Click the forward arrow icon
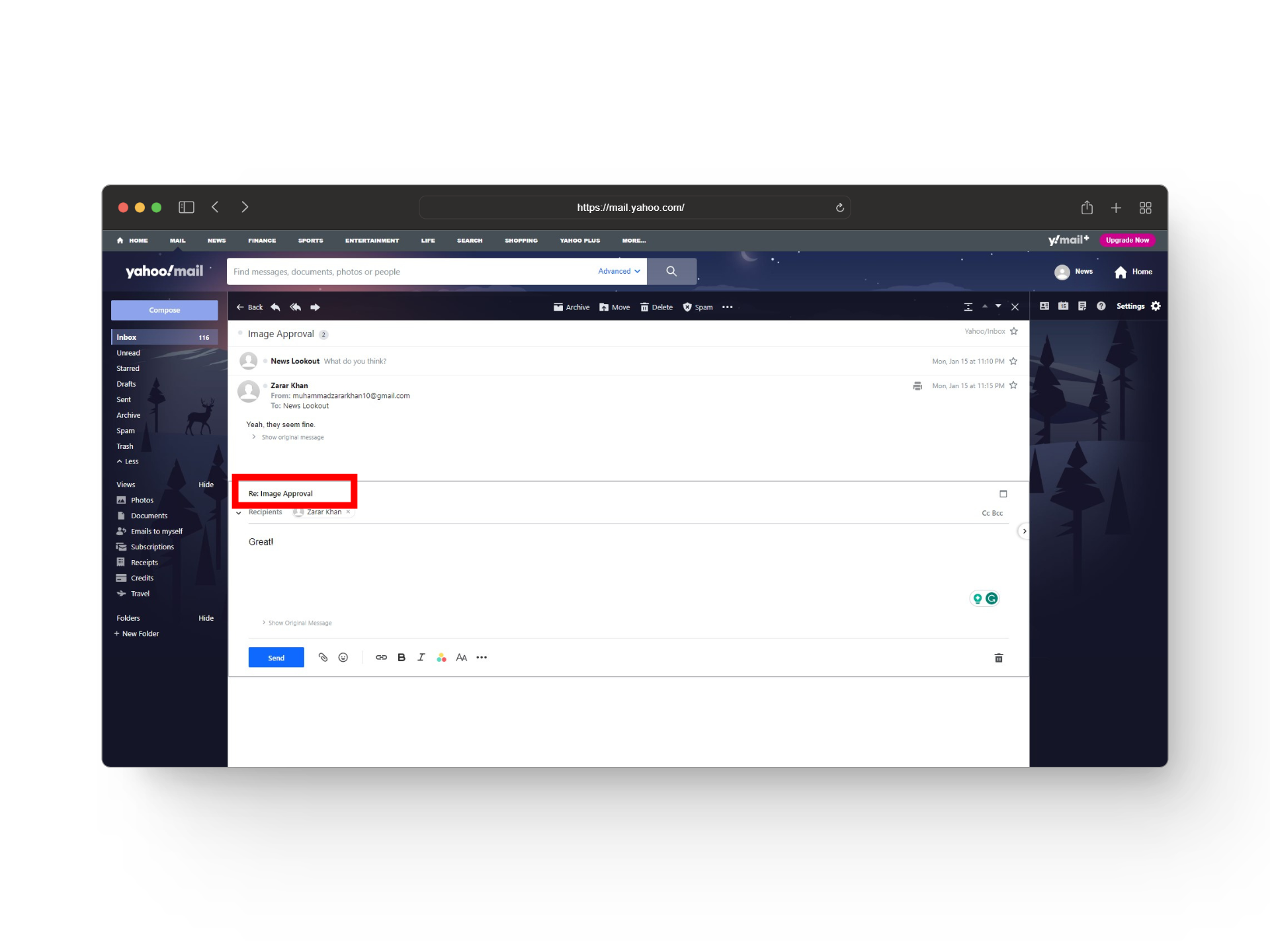The height and width of the screenshot is (952, 1270). pos(315,307)
